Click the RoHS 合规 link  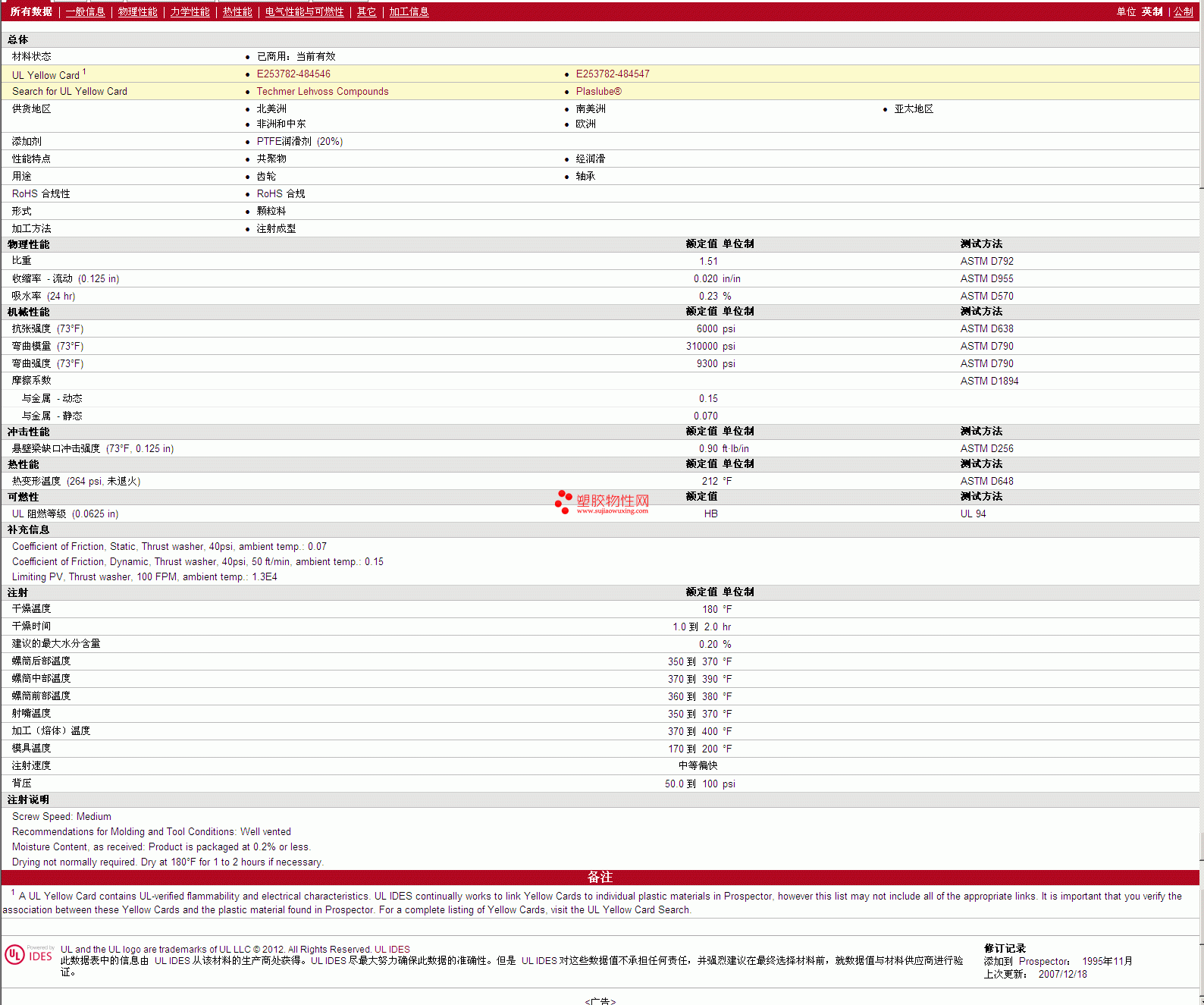click(281, 194)
